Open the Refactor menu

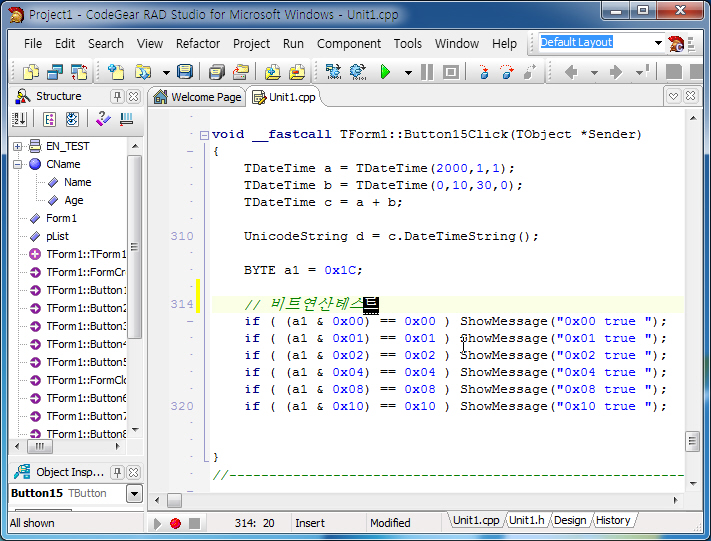pyautogui.click(x=198, y=44)
